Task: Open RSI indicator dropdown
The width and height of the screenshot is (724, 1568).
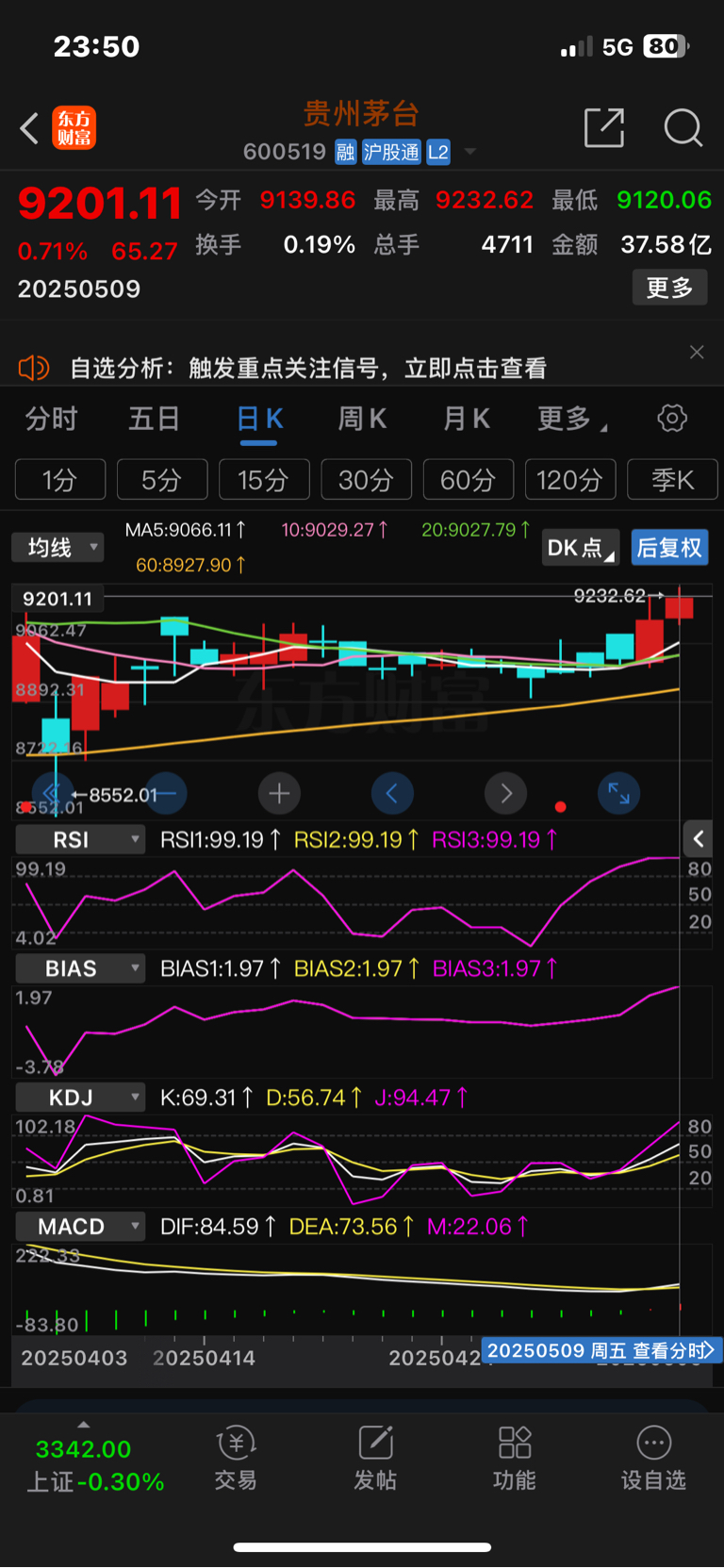Action: tap(80, 839)
